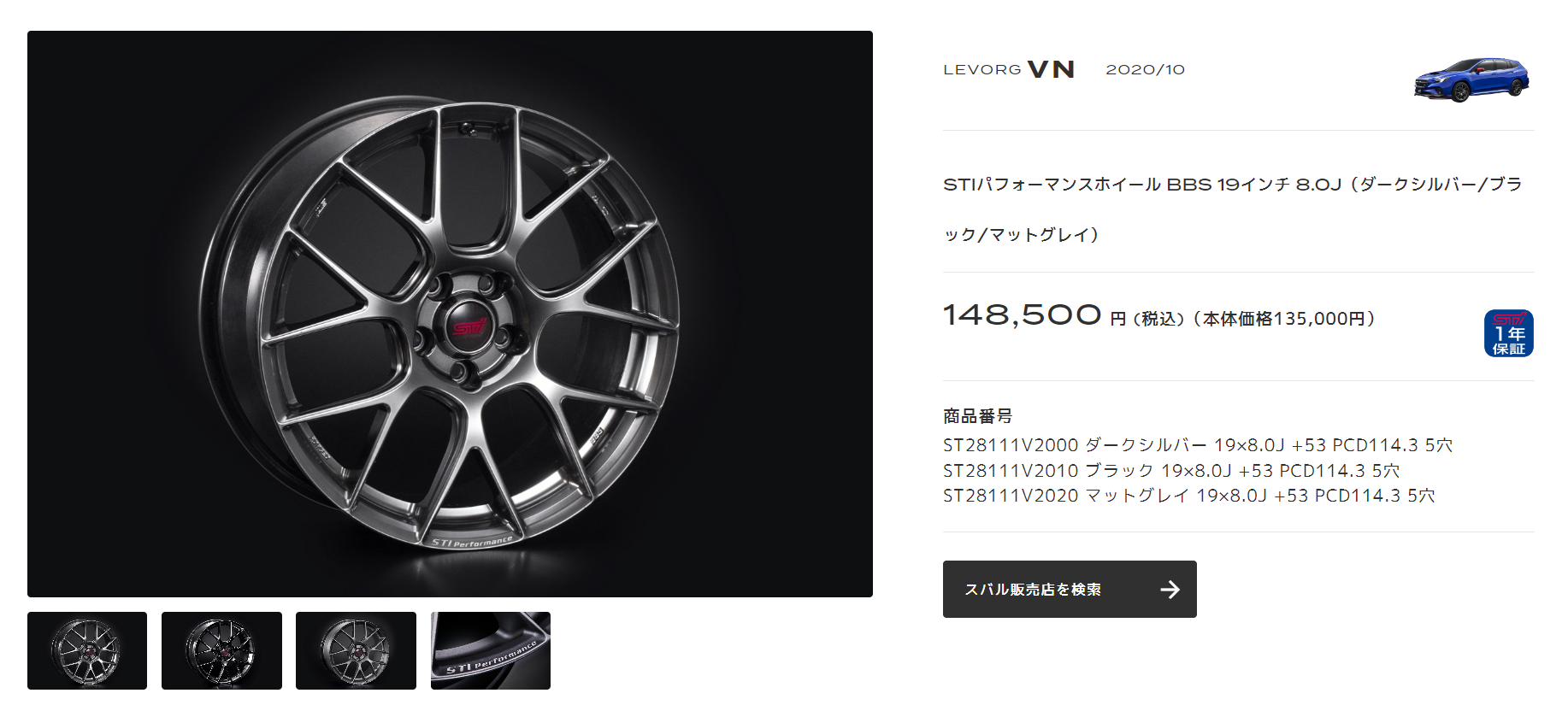Select the third matte gray wheel thumbnail
1568x705 pixels.
356,650
